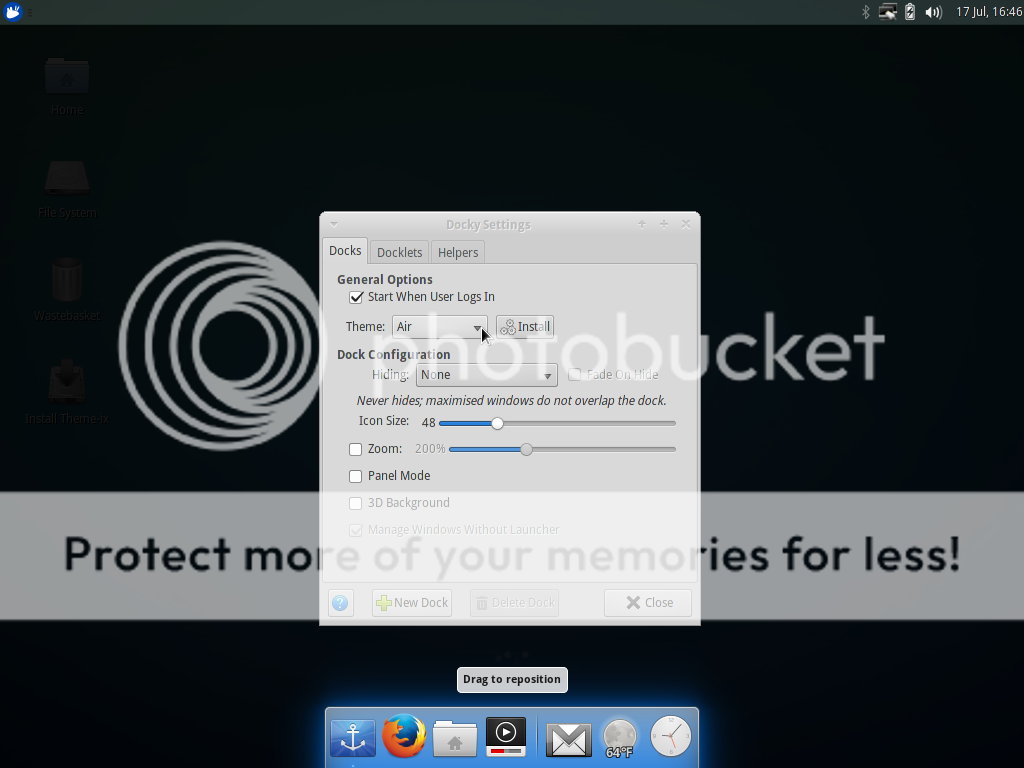The image size is (1024, 768).
Task: Enable the Zoom checkbox
Action: 355,449
